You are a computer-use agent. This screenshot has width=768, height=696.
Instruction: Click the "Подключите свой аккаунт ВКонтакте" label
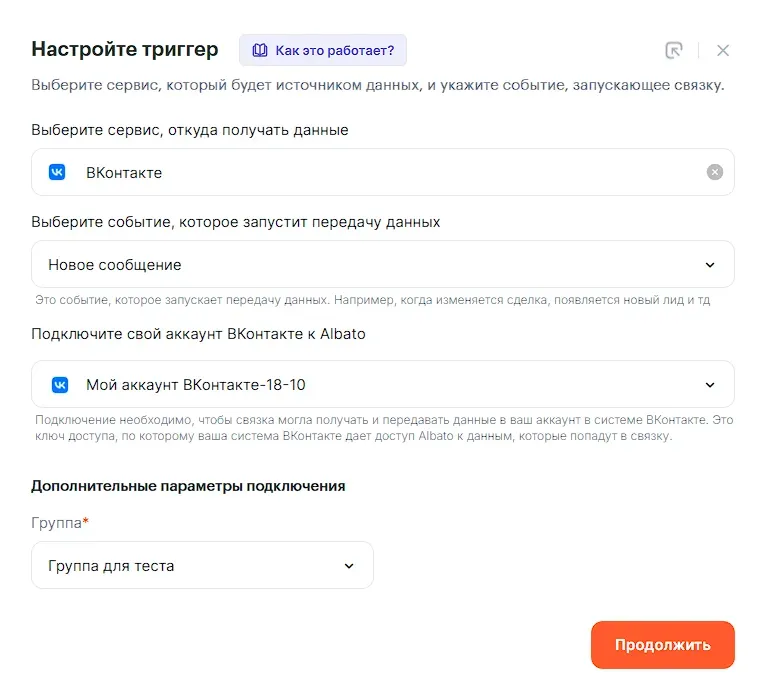tap(198, 334)
